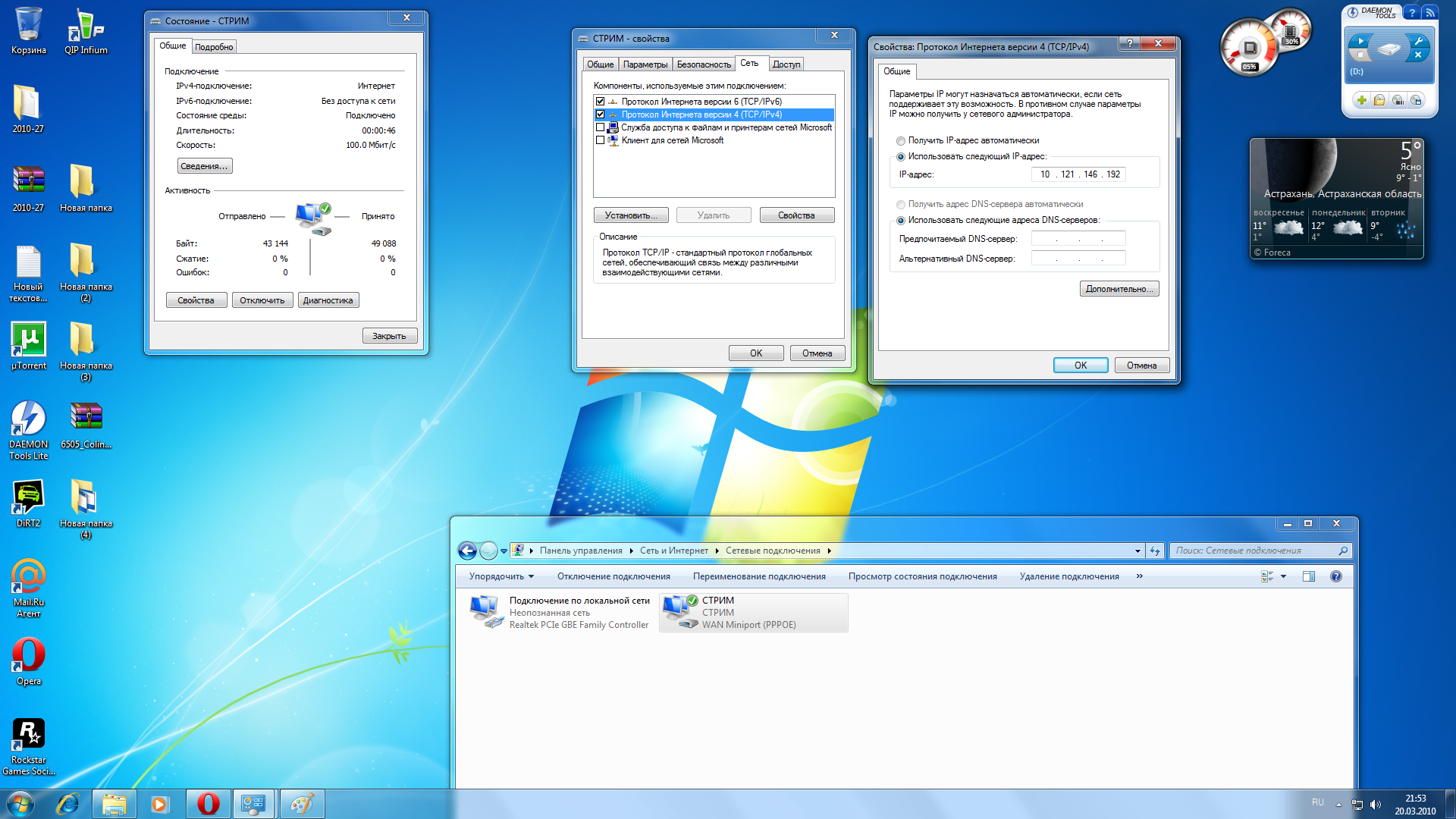
Task: Open the Recycle Bin (Корзина) desktop icon
Action: pyautogui.click(x=28, y=30)
